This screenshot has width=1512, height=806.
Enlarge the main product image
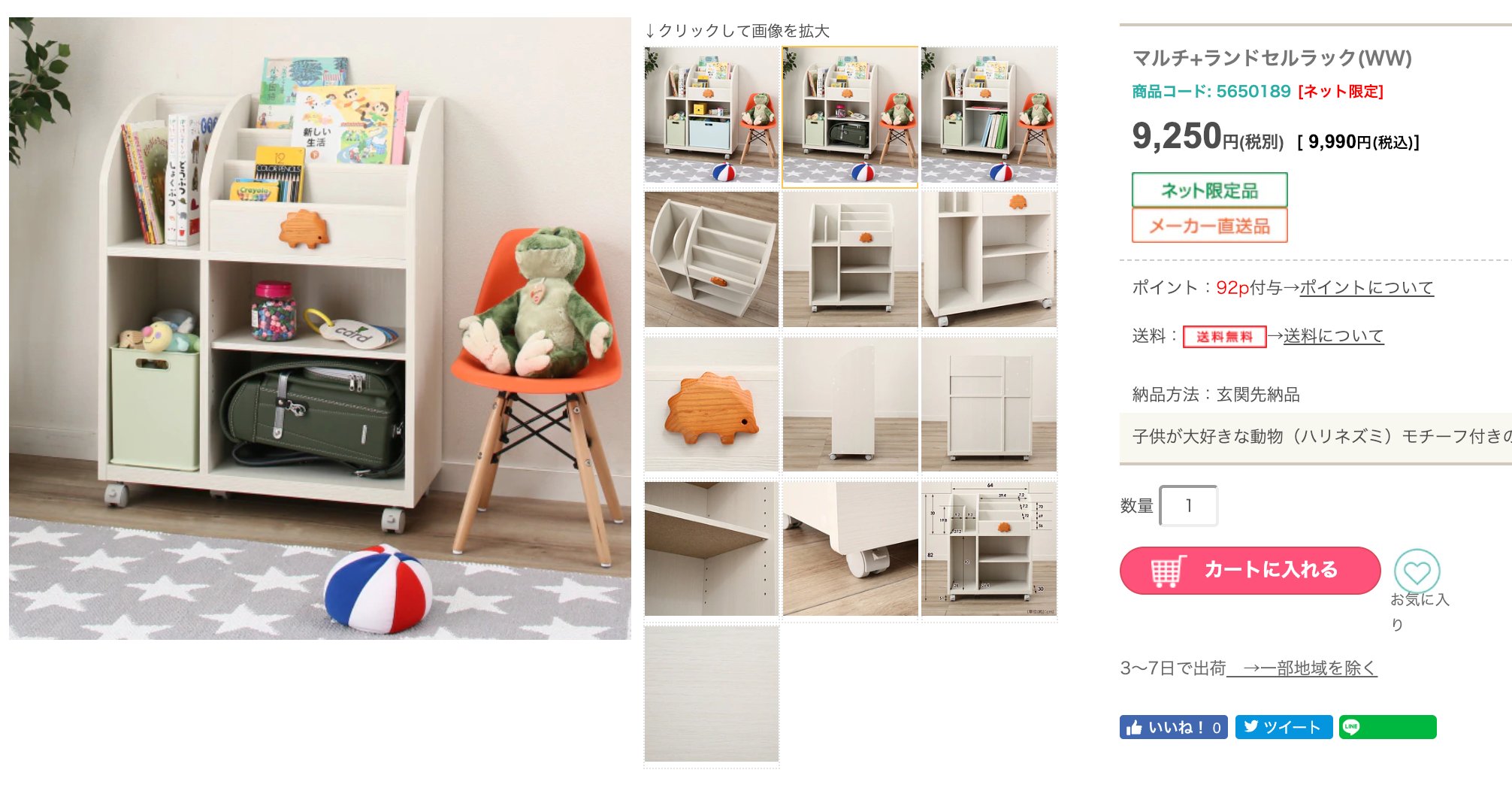coord(320,329)
